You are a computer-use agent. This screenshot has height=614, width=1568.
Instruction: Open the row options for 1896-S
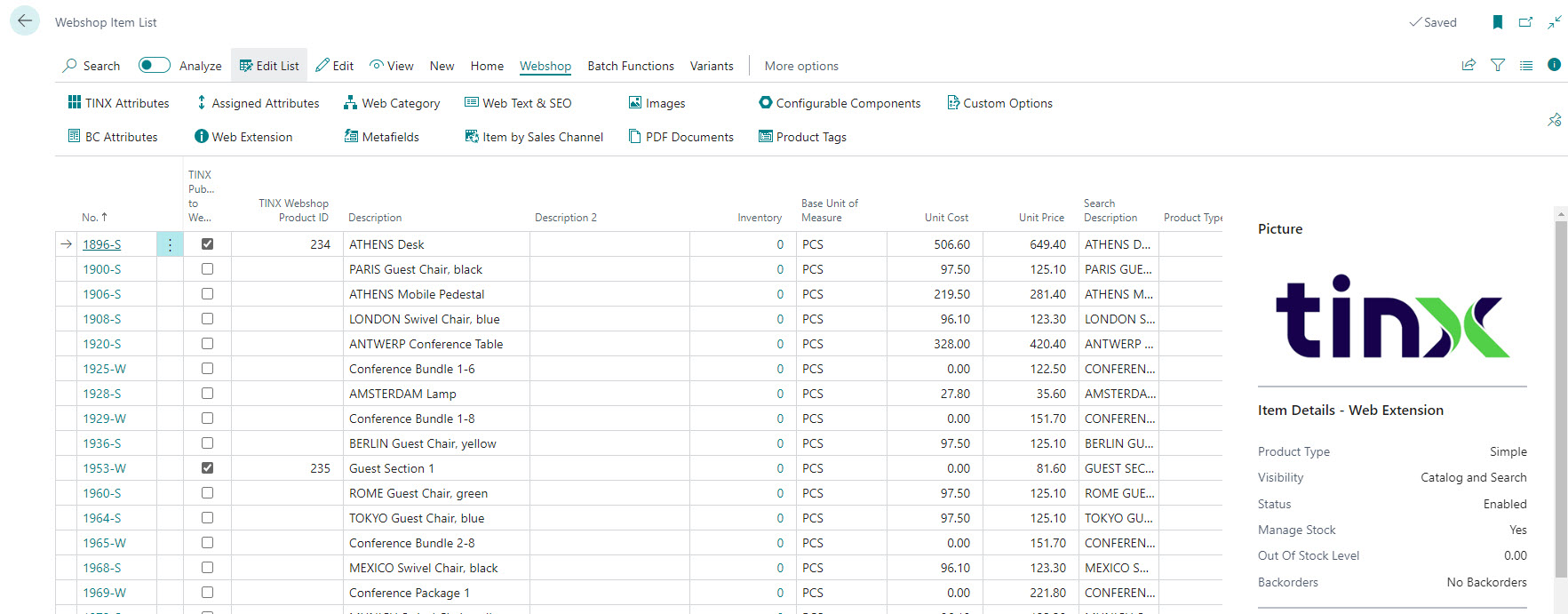(170, 244)
